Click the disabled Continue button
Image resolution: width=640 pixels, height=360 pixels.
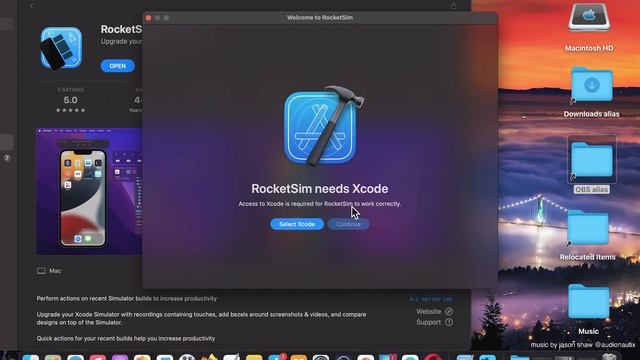[348, 224]
